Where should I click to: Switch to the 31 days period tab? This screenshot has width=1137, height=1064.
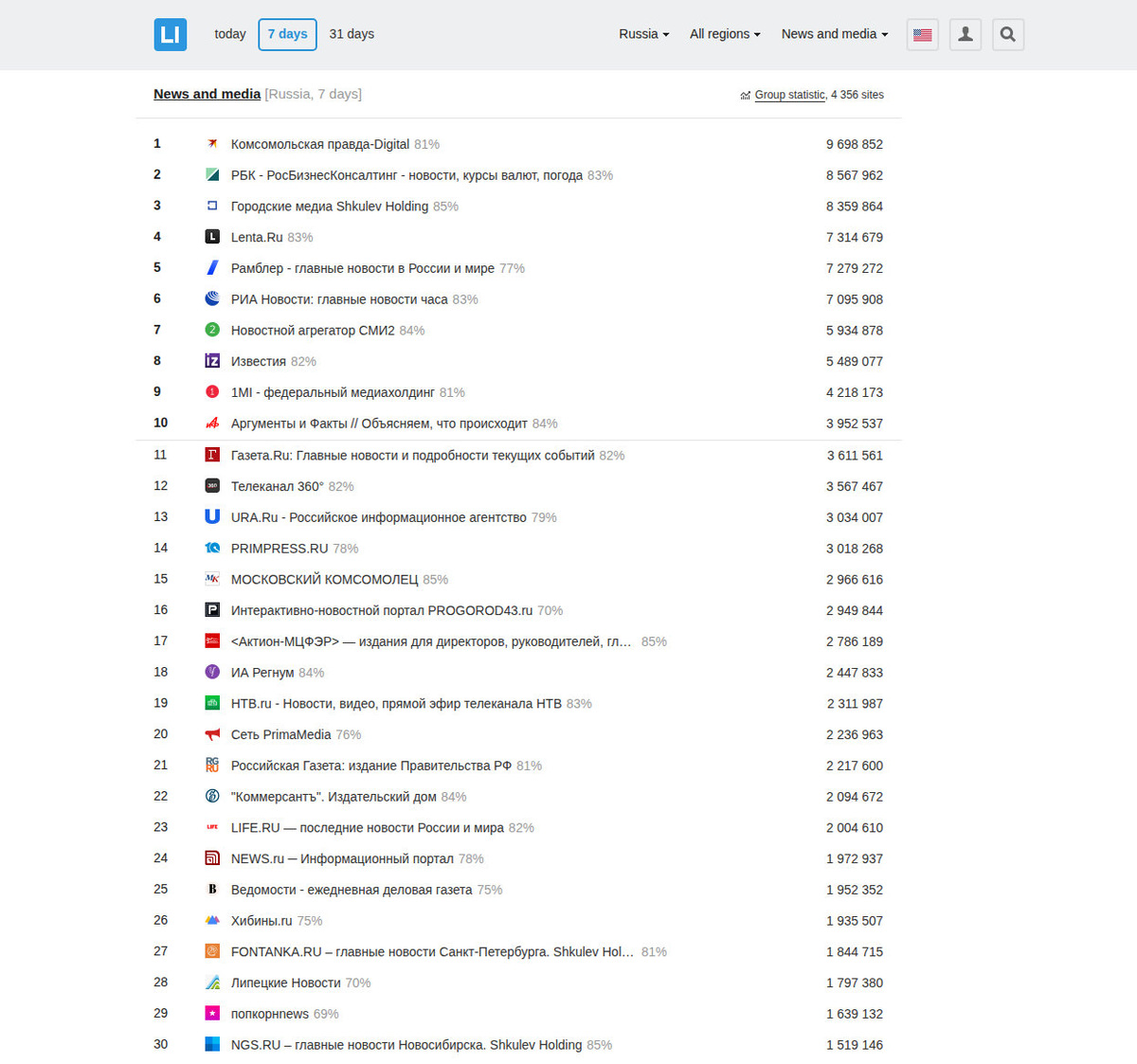click(352, 34)
